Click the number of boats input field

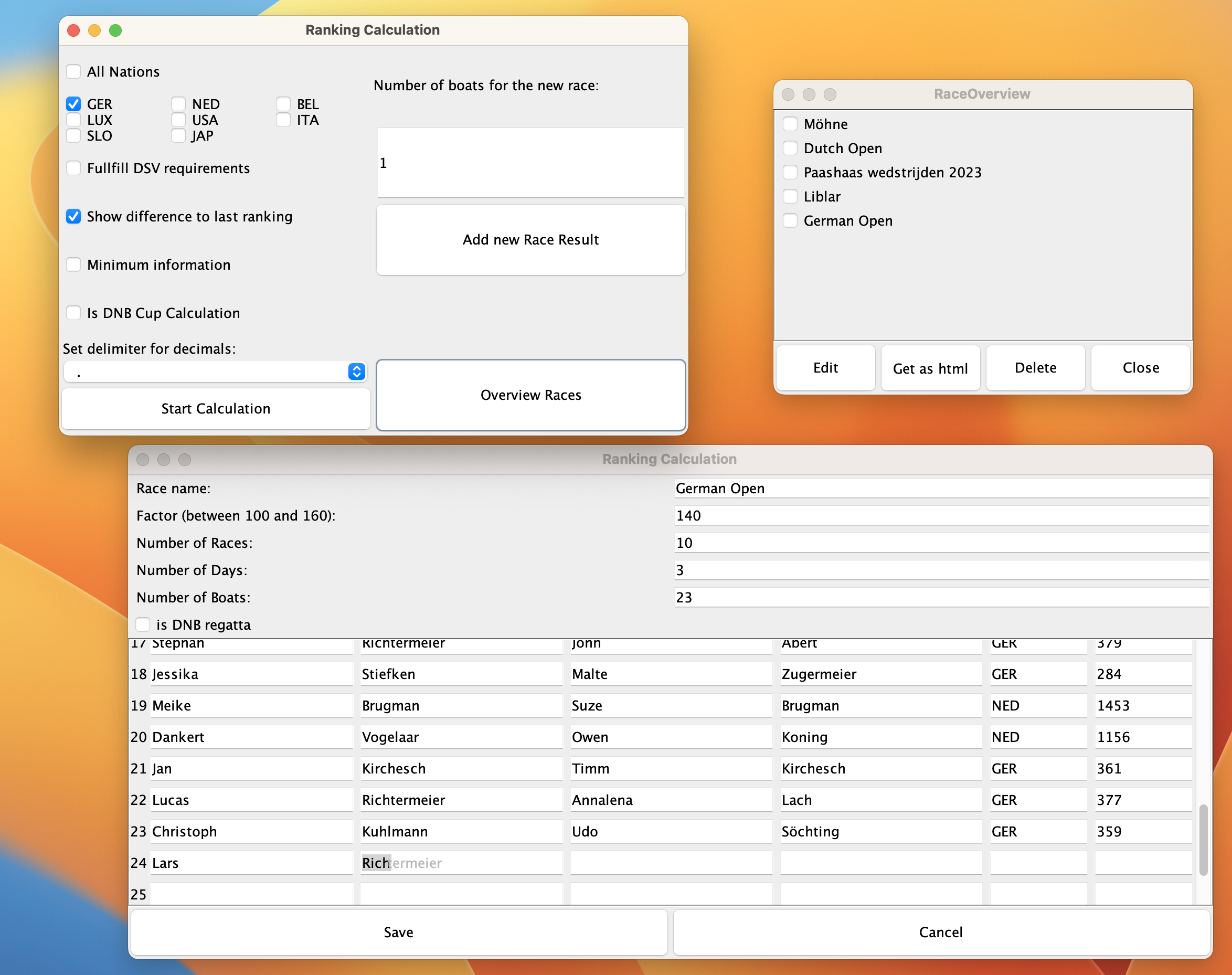pyautogui.click(x=530, y=163)
